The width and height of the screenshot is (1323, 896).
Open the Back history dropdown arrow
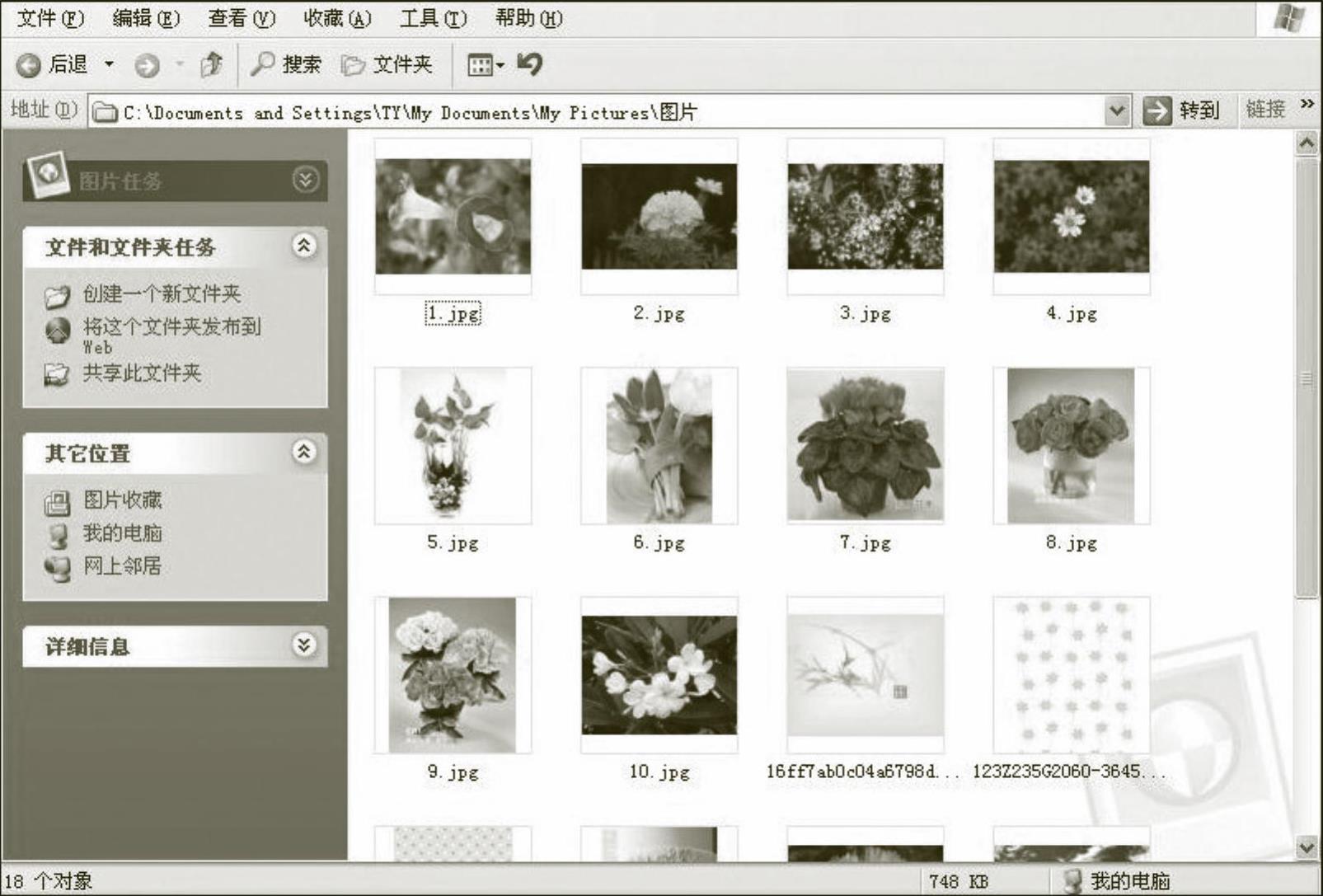click(109, 64)
